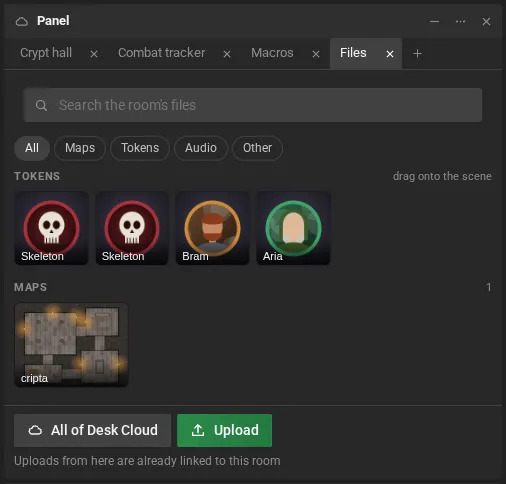Close the Panel window
Screen dimensions: 506x484
click(x=486, y=22)
